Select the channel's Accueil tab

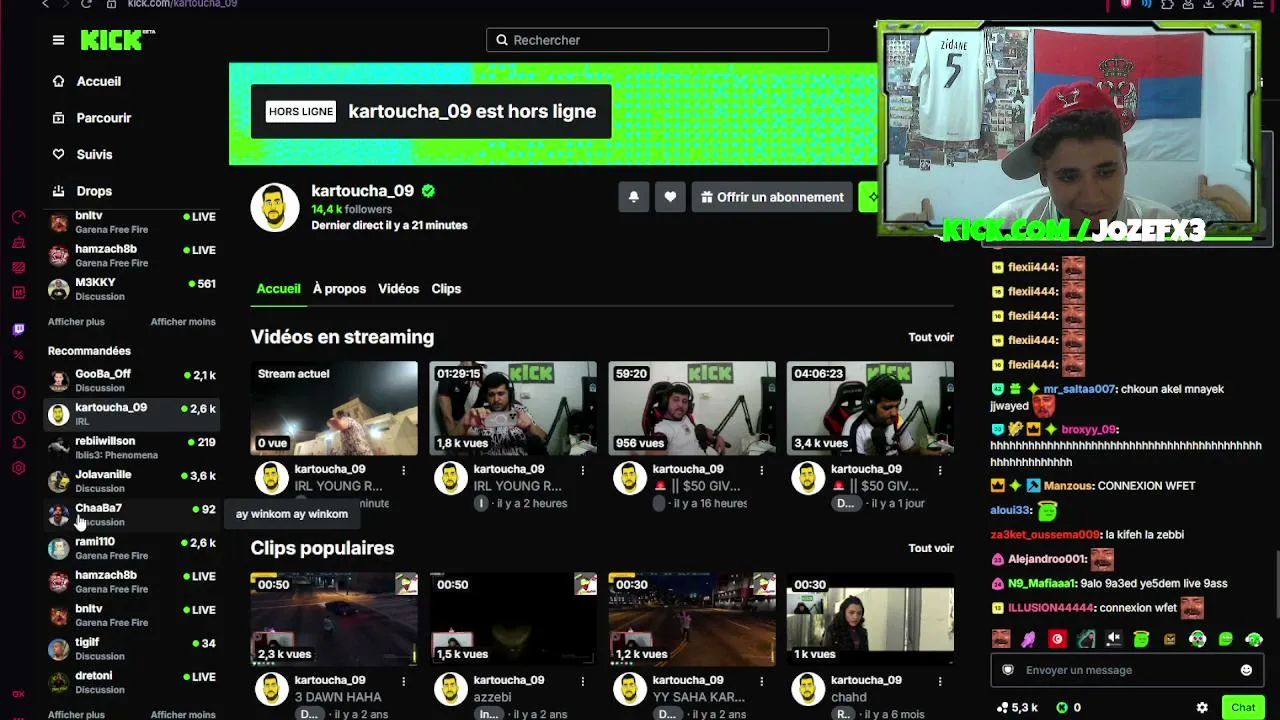279,289
